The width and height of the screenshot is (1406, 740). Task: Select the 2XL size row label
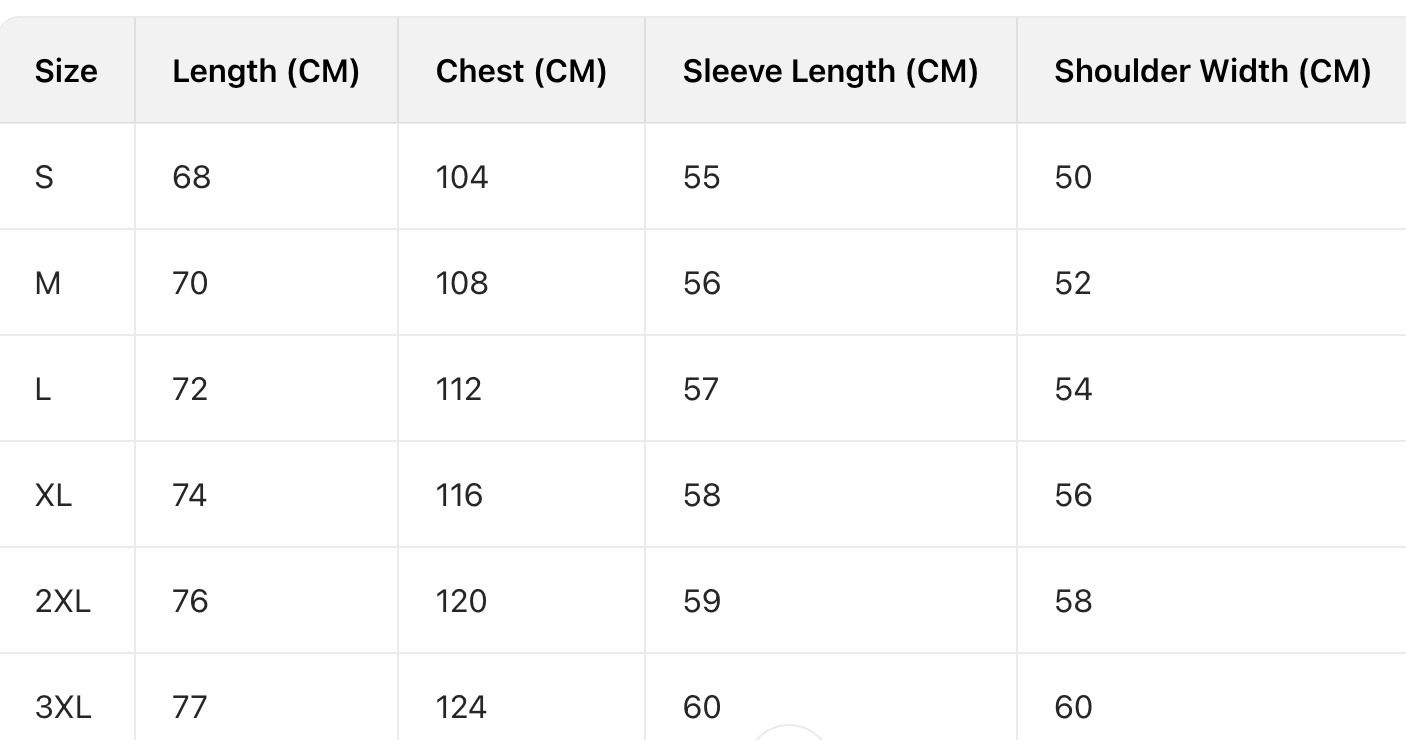(63, 601)
